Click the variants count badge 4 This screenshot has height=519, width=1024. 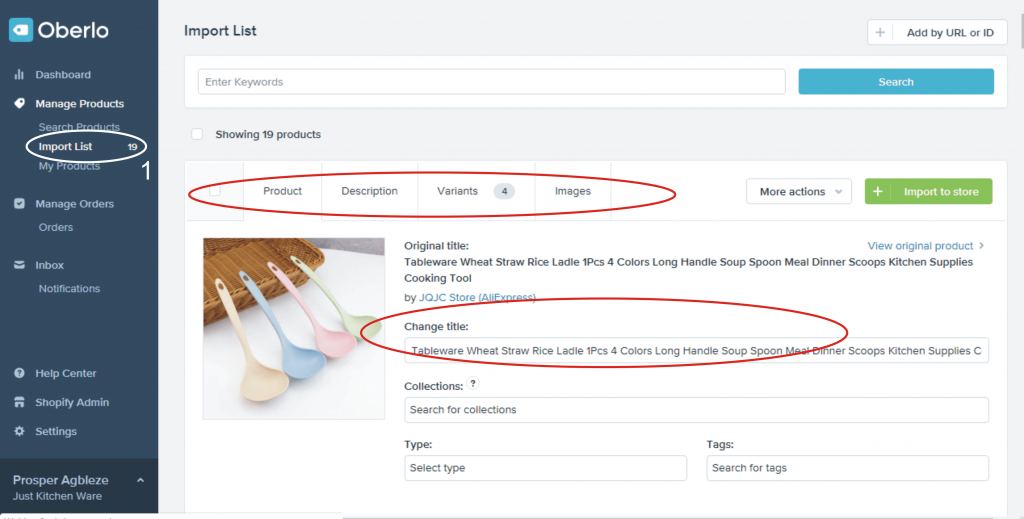tap(504, 191)
